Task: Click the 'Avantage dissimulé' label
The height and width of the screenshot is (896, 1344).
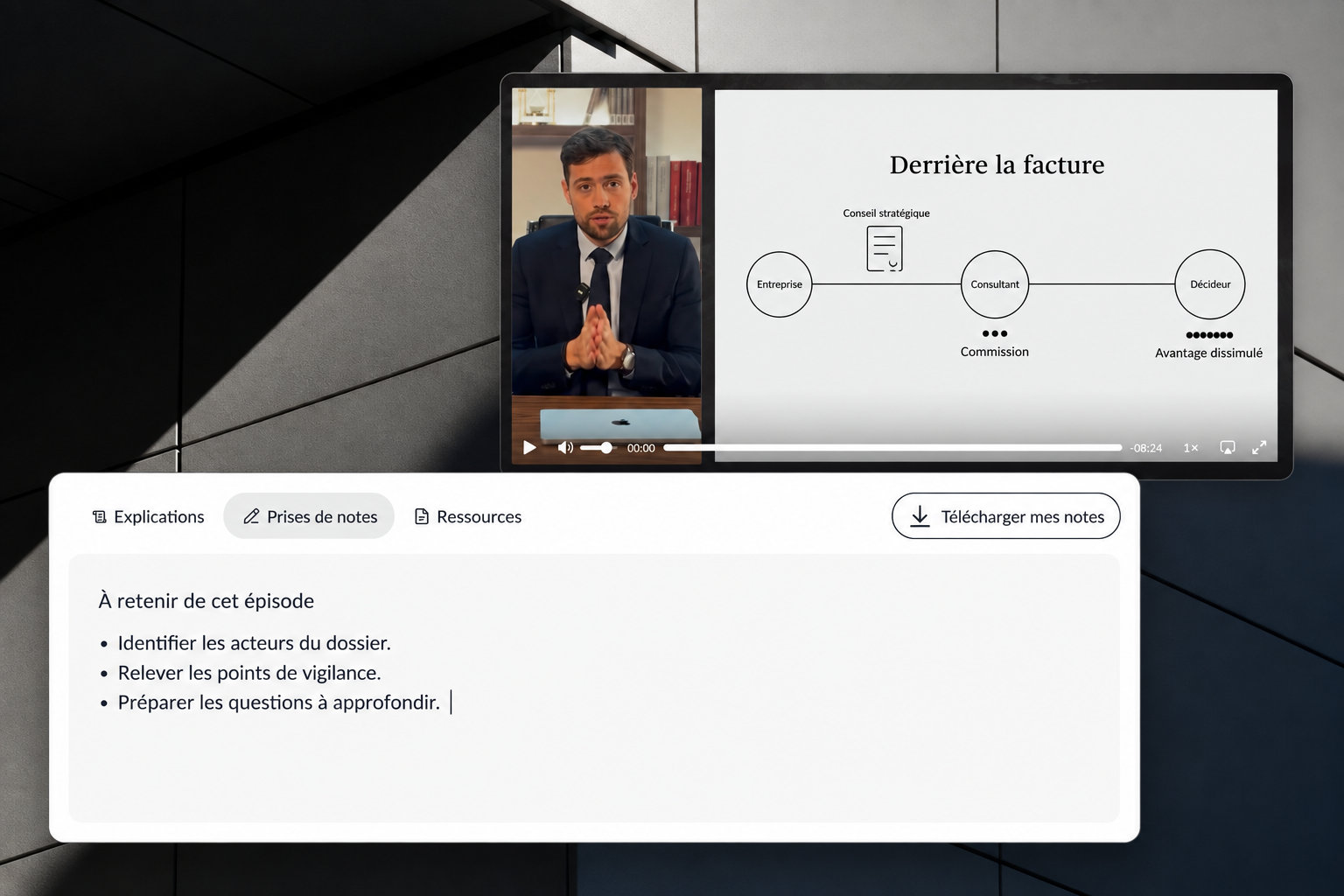Action: click(1208, 353)
